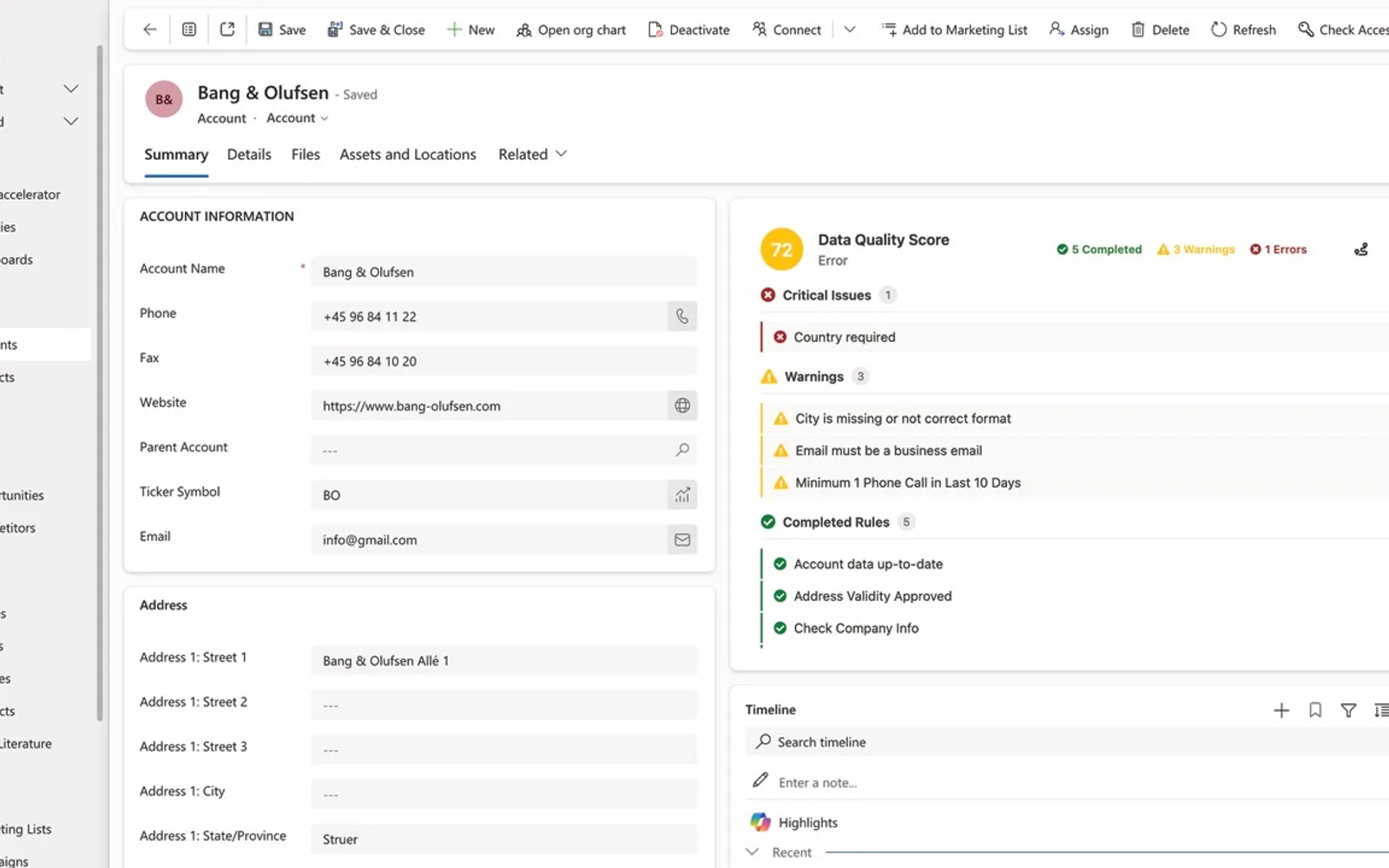This screenshot has height=868, width=1389.
Task: Deactivate the account
Action: pyautogui.click(x=689, y=30)
